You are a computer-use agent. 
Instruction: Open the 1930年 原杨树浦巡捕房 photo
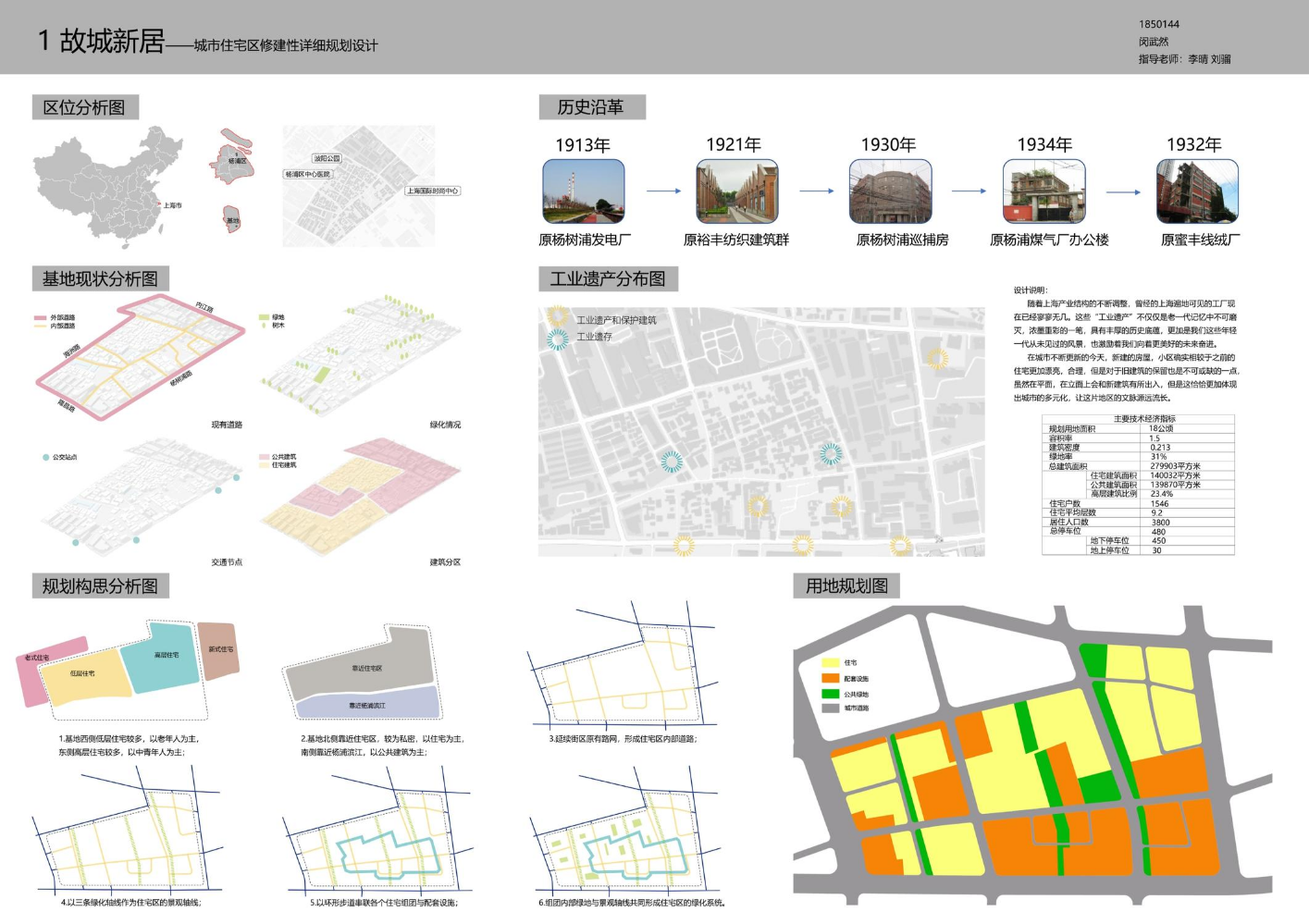pyautogui.click(x=890, y=191)
